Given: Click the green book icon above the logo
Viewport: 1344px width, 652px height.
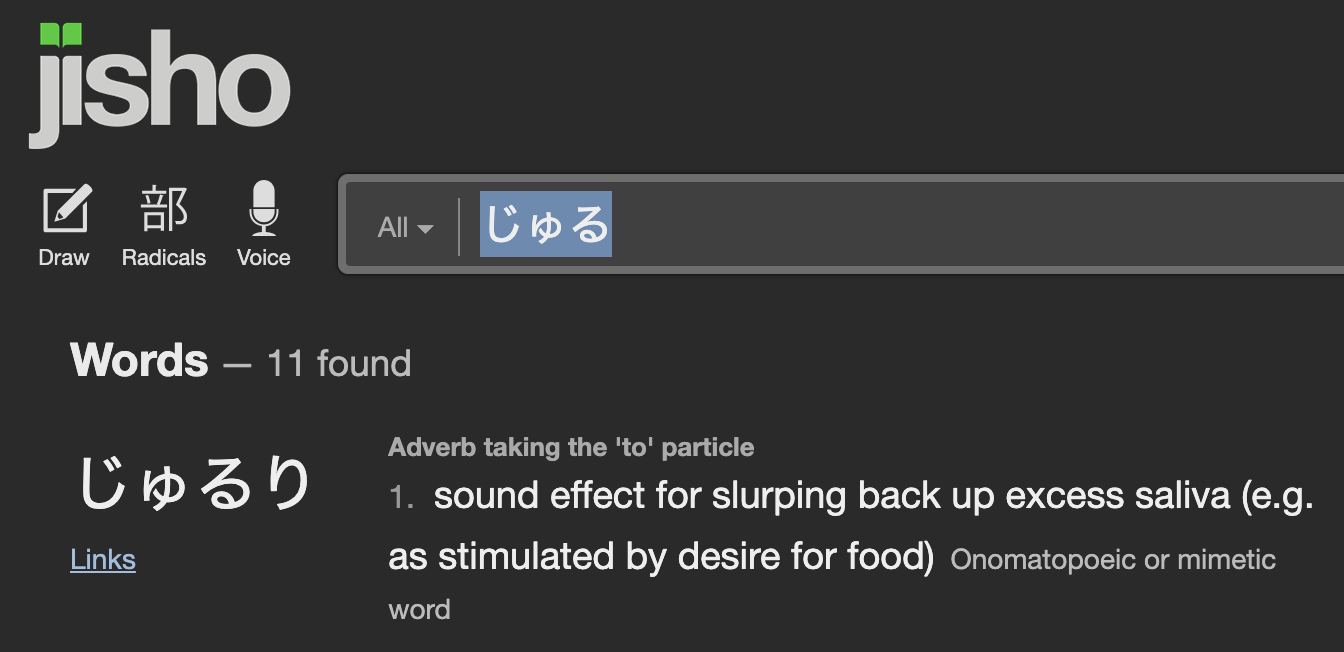Looking at the screenshot, I should tap(61, 36).
